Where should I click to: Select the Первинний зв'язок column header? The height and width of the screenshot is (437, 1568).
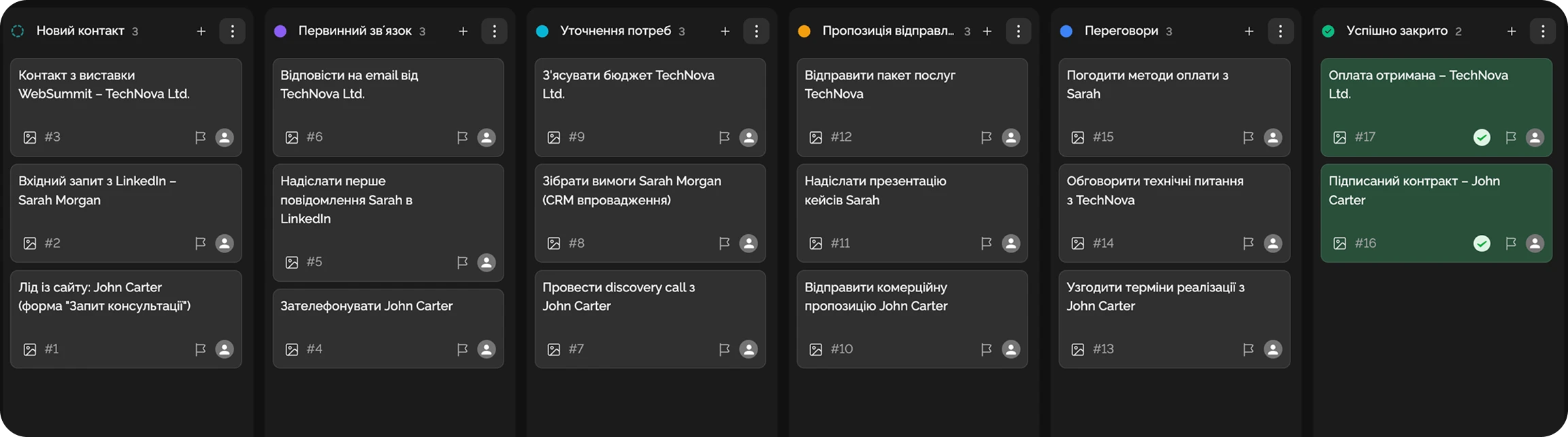(355, 31)
